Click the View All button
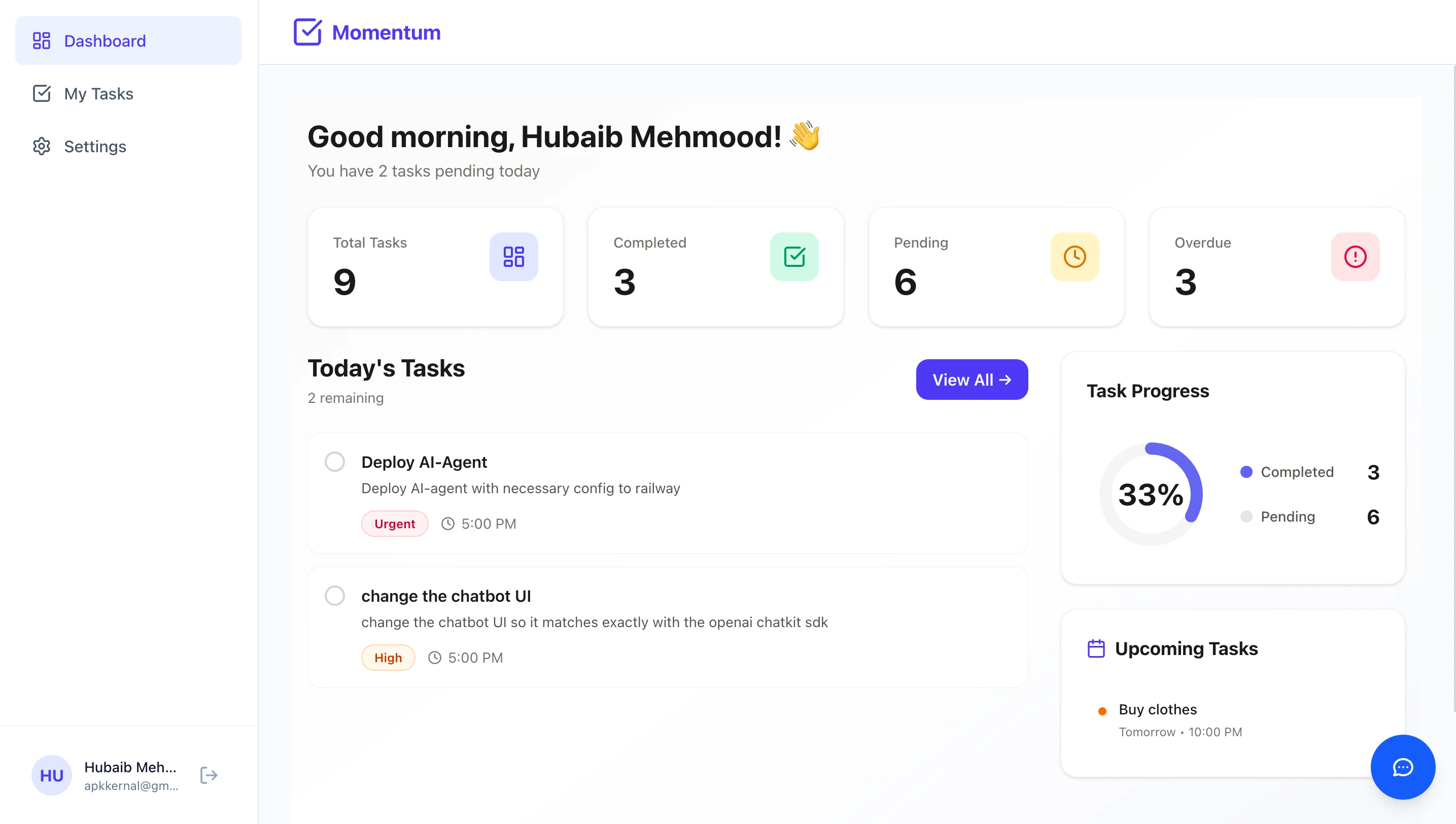The width and height of the screenshot is (1456, 824). tap(972, 380)
